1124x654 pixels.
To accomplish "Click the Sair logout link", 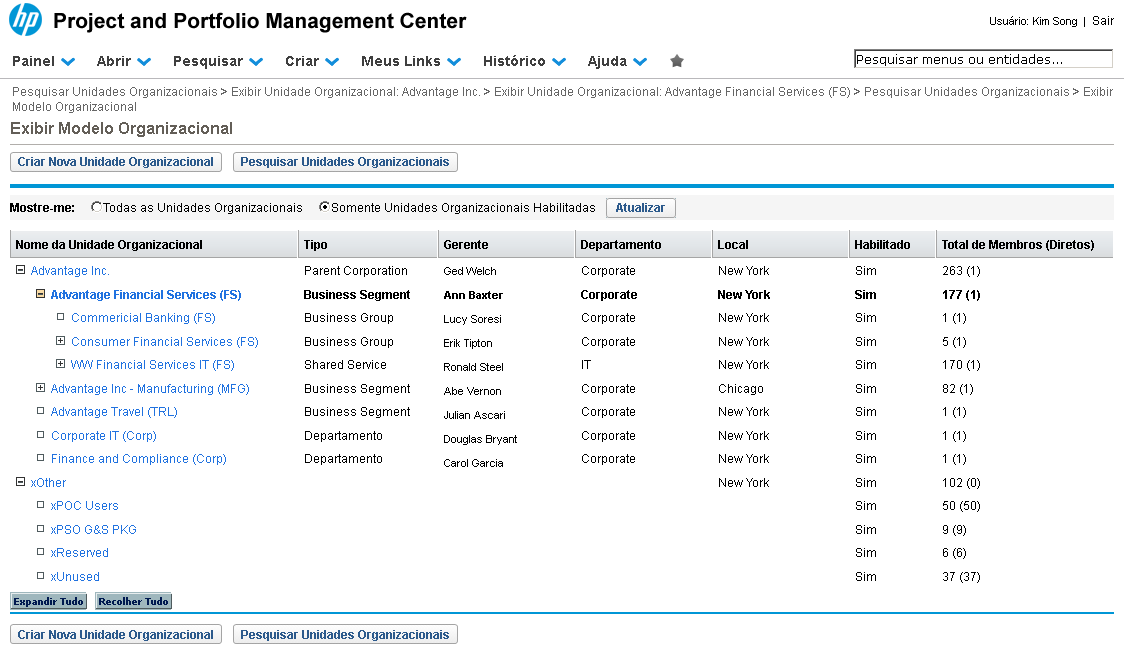I will (x=1102, y=21).
